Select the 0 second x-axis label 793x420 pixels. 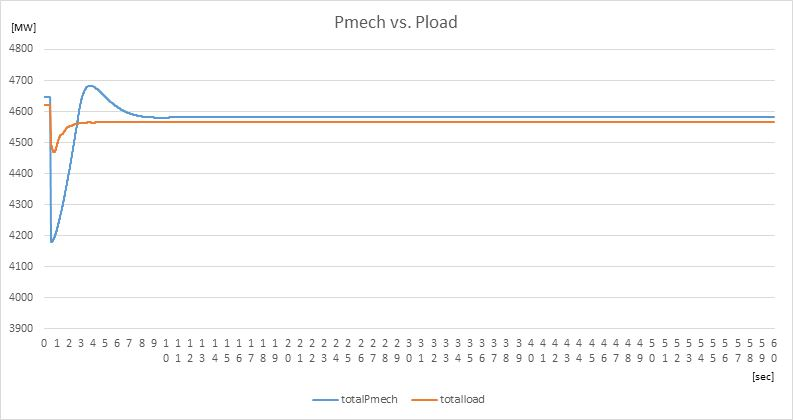[x=44, y=344]
